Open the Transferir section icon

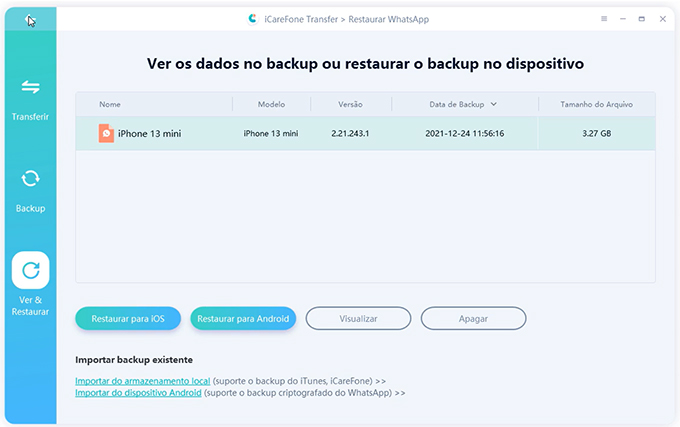tap(30, 87)
